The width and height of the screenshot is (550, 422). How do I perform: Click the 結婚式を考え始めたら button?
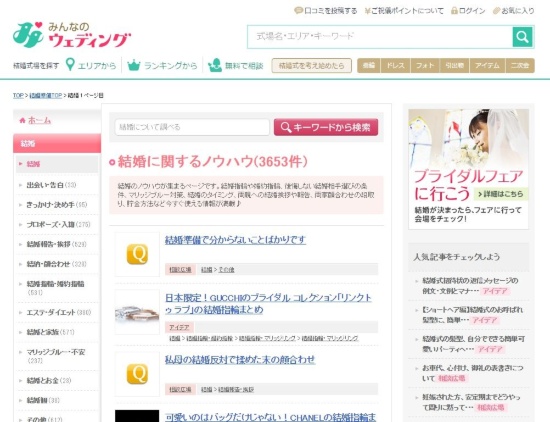pyautogui.click(x=311, y=66)
